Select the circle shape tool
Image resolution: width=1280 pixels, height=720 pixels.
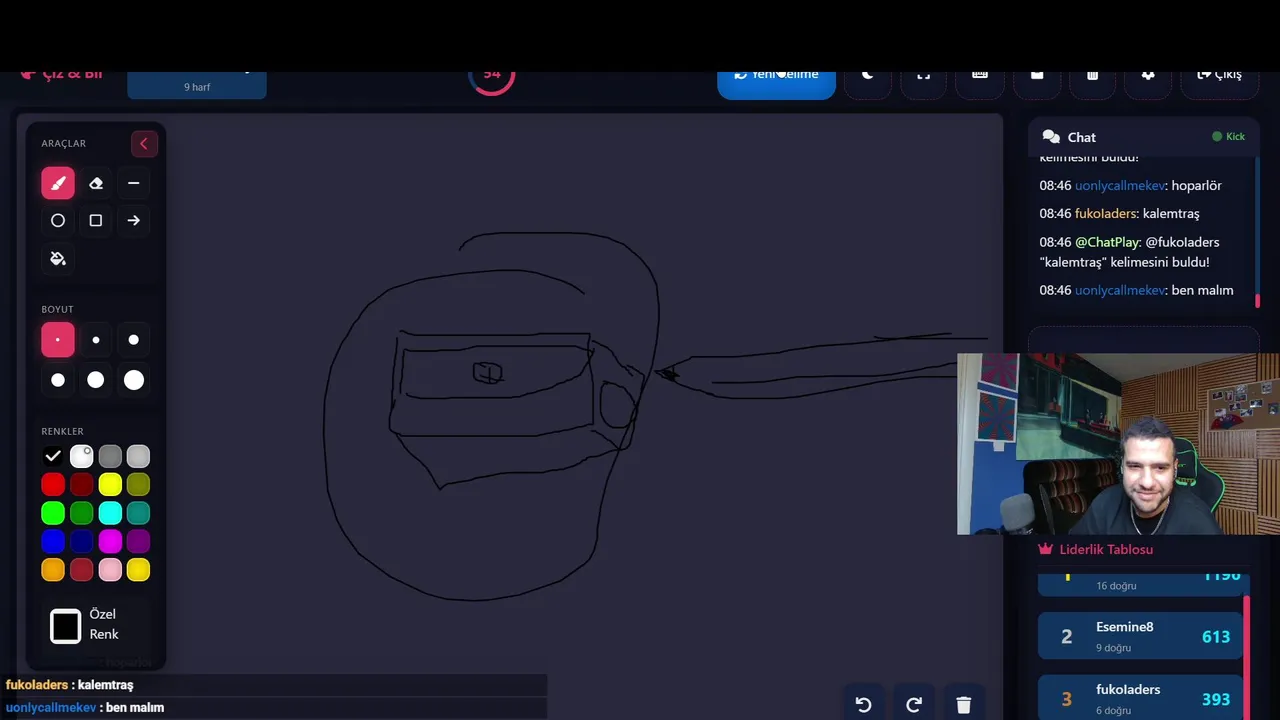[58, 221]
